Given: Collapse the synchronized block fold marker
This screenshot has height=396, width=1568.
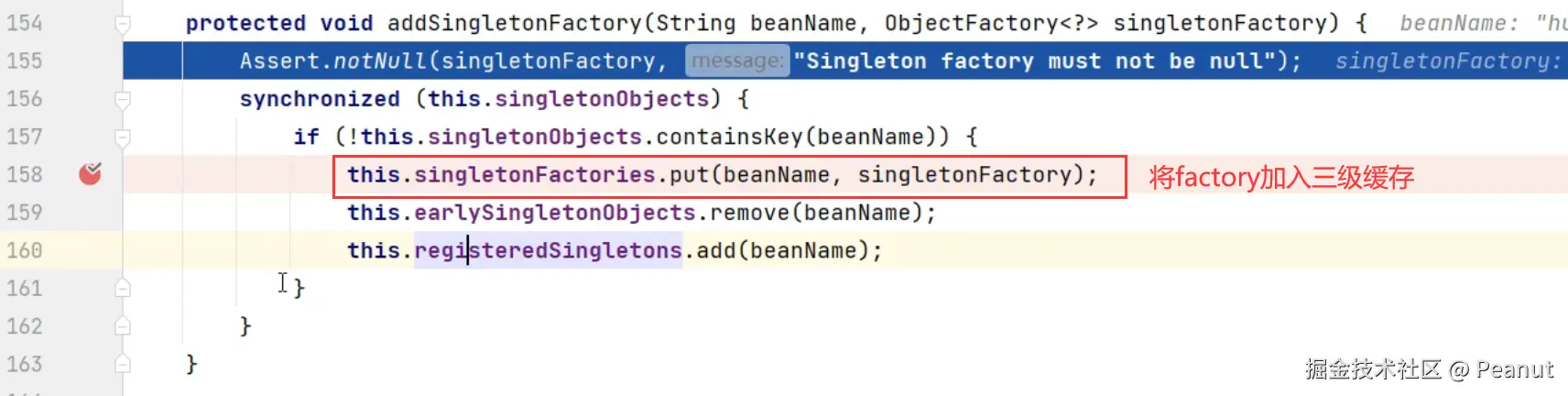Looking at the screenshot, I should (x=122, y=99).
